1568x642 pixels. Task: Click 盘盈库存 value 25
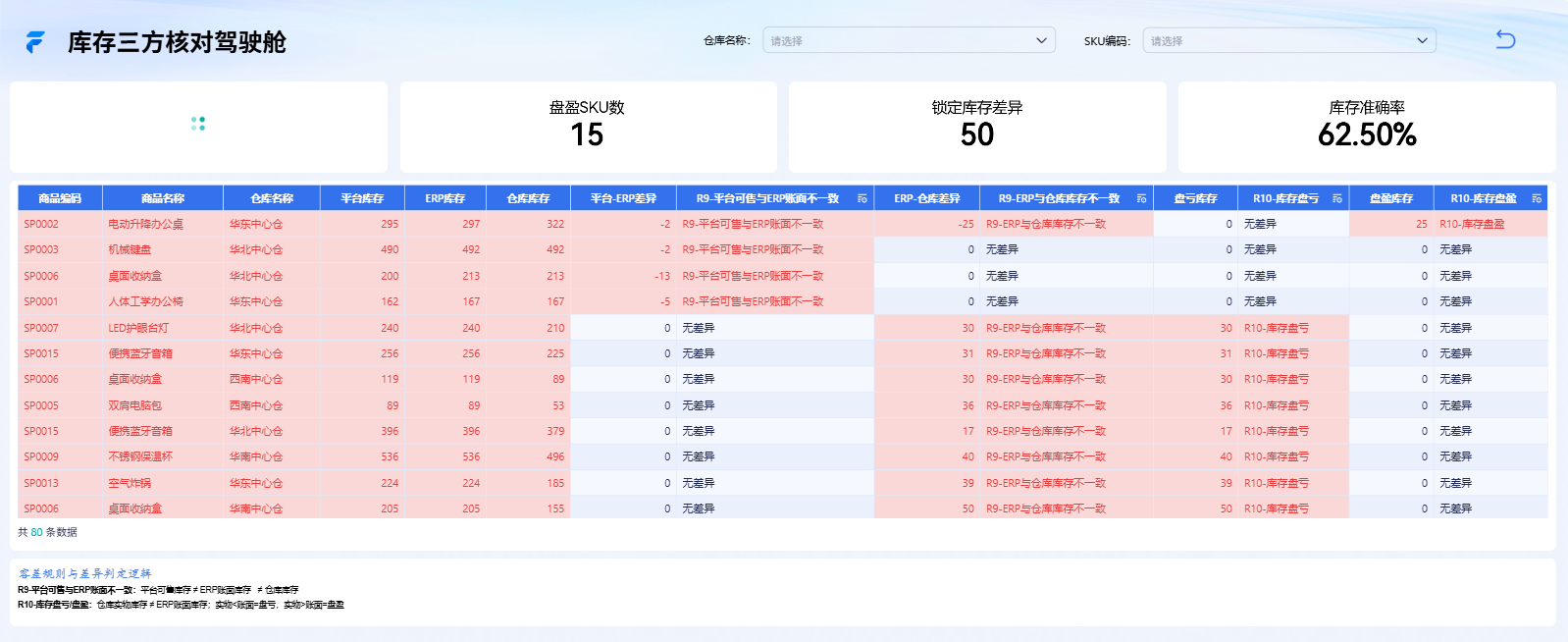[x=1421, y=224]
